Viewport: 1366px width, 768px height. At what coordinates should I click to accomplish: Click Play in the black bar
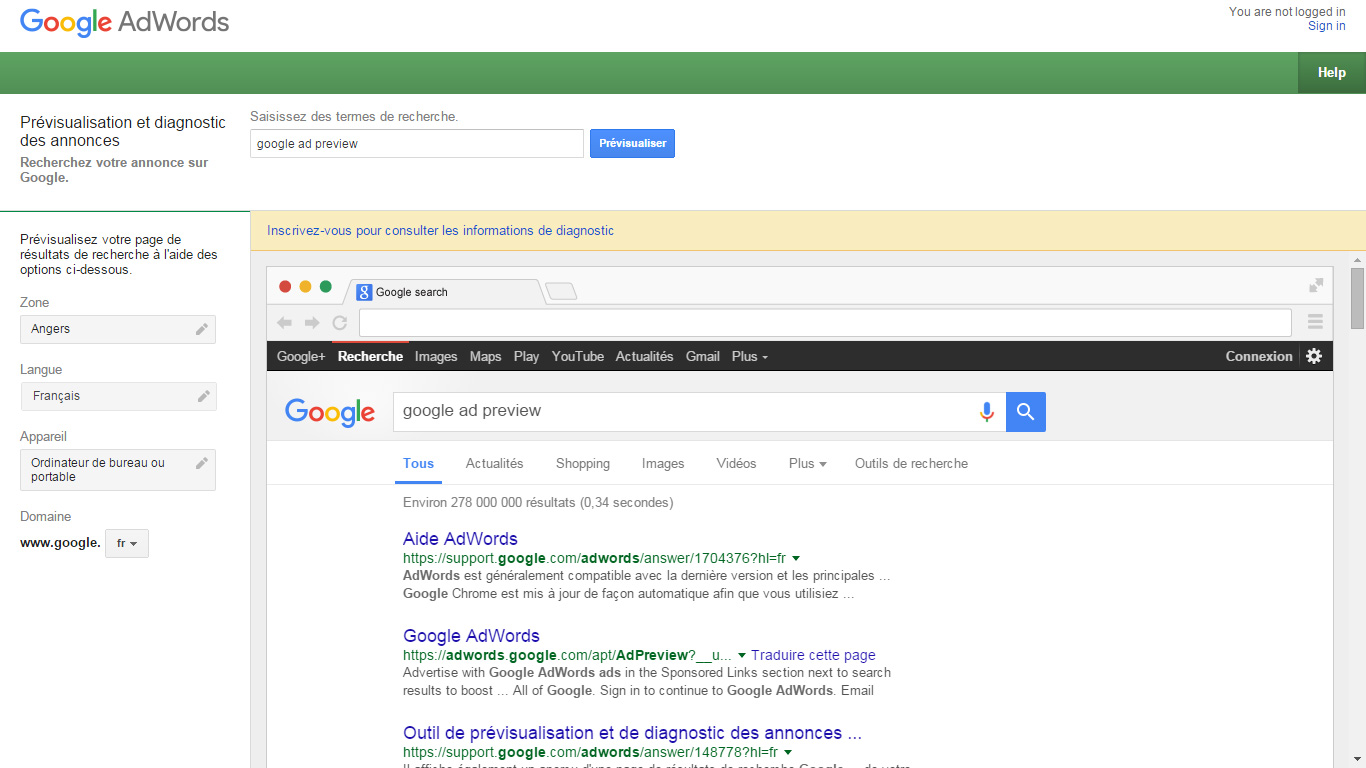pyautogui.click(x=527, y=356)
